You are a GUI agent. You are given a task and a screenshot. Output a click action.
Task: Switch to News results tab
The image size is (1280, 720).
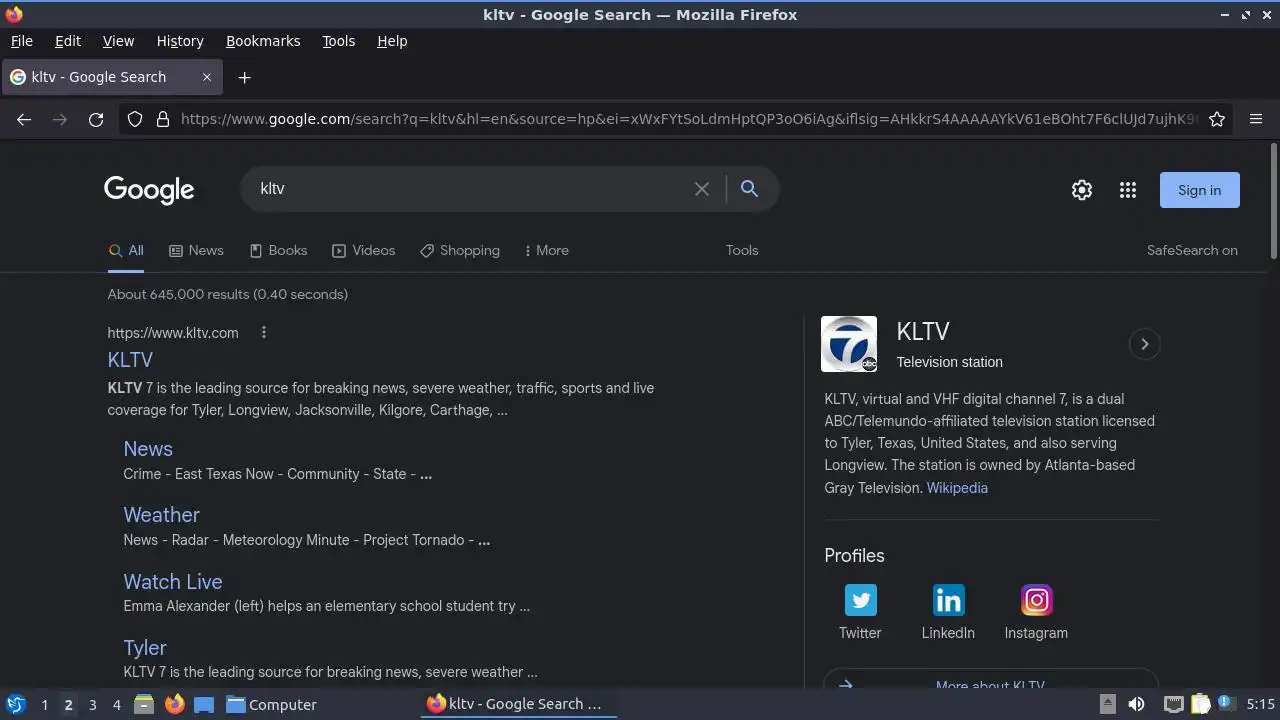click(196, 251)
